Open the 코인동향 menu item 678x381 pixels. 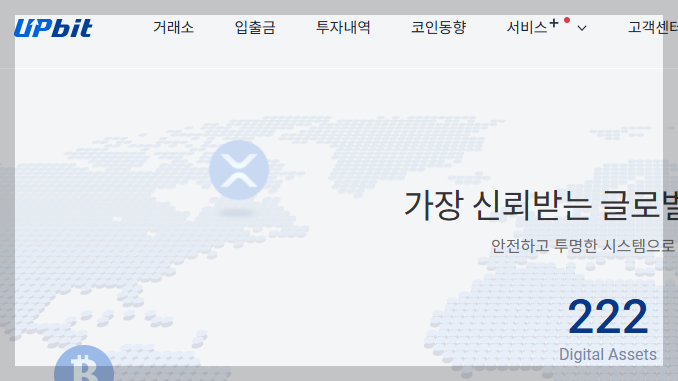[438, 28]
